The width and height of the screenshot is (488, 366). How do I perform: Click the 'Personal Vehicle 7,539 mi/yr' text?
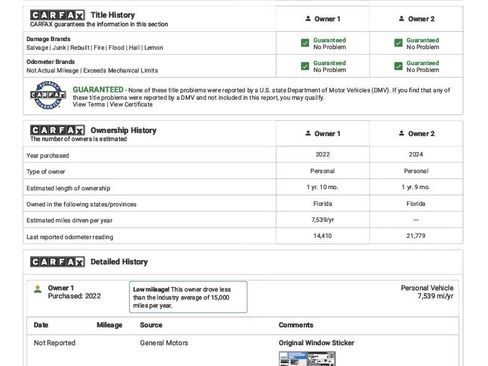tap(427, 292)
